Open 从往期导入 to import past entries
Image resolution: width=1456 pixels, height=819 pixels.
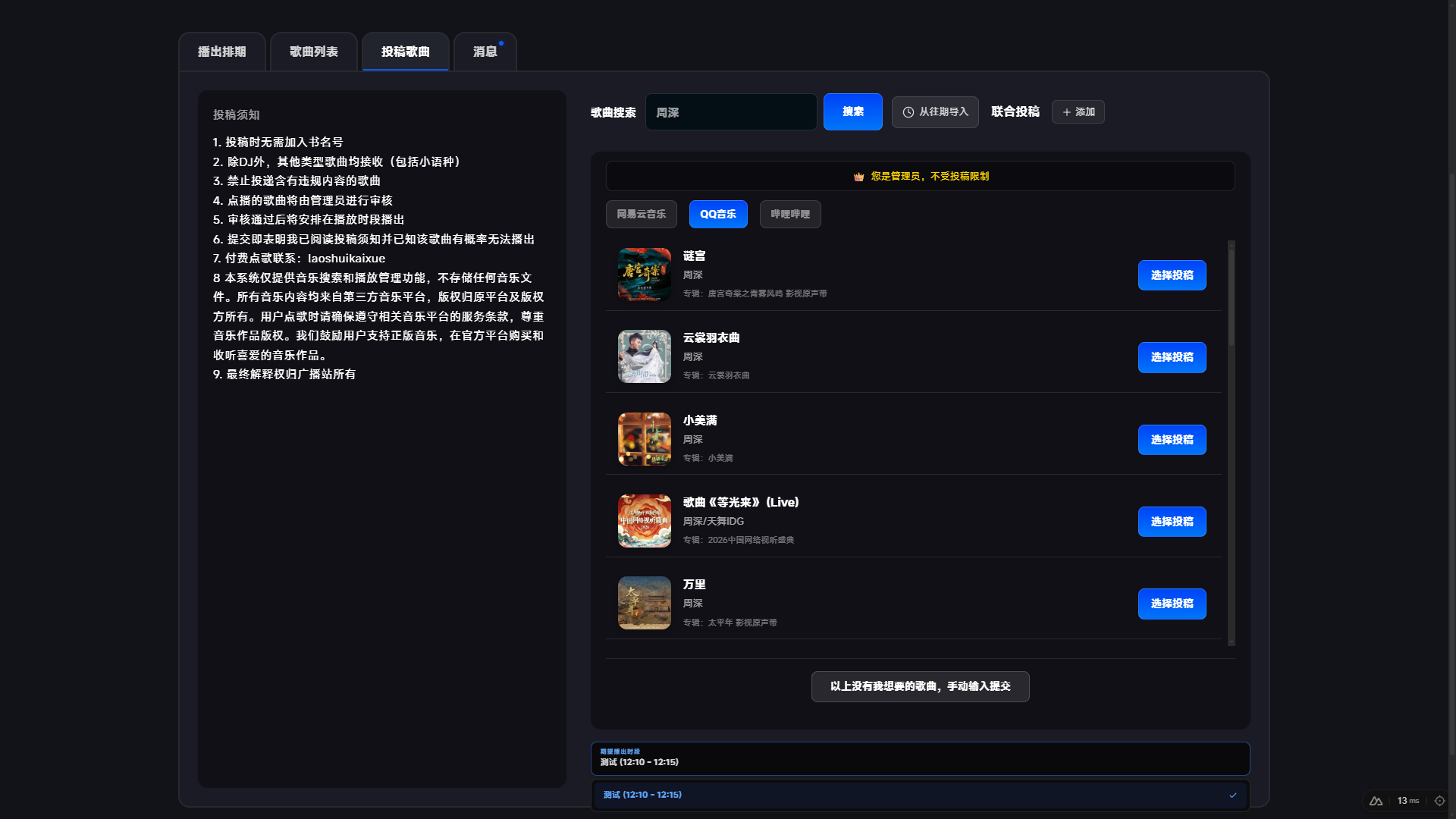[x=934, y=111]
